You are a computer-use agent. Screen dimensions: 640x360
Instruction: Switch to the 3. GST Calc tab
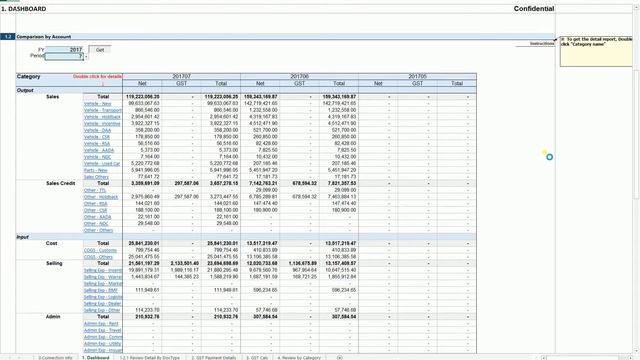tap(257, 358)
